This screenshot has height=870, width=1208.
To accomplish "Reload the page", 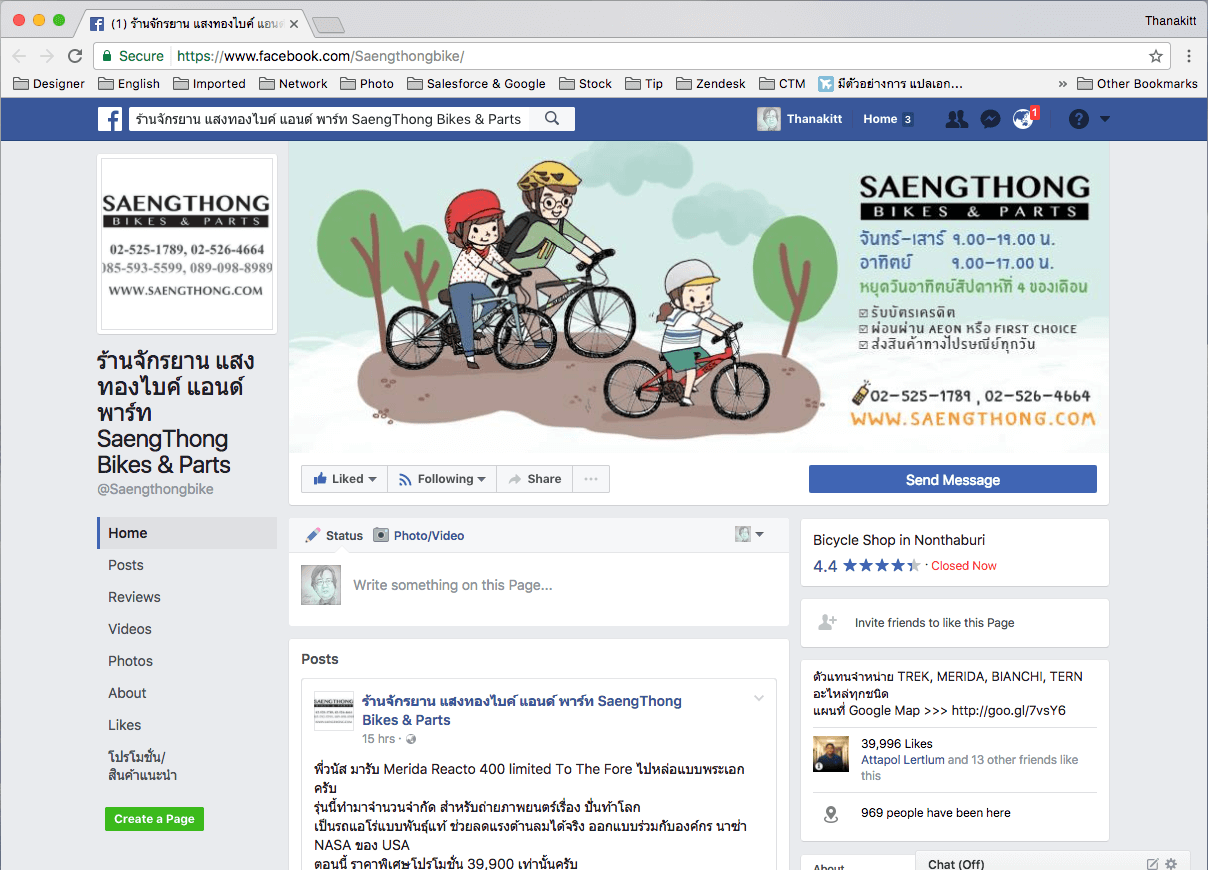I will pyautogui.click(x=75, y=56).
